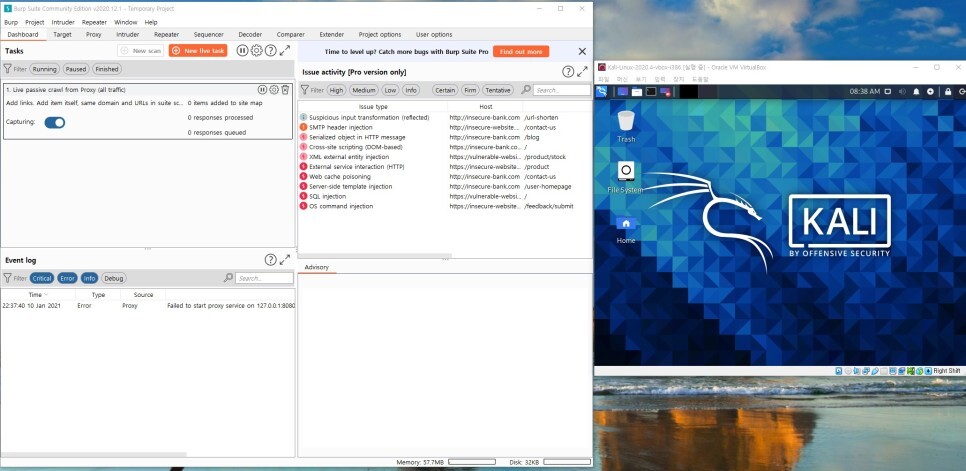Launch the file manager from the Kali panel
This screenshot has width=966, height=471.
click(x=636, y=91)
